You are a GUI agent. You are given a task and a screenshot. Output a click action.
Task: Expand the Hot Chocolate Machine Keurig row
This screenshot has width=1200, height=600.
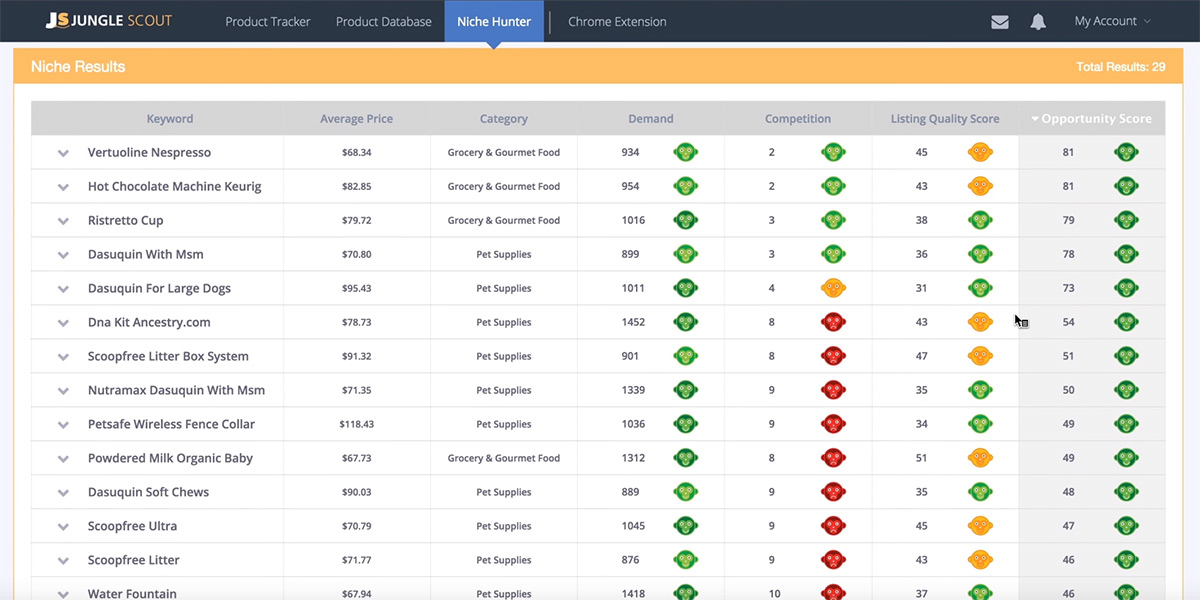click(63, 187)
